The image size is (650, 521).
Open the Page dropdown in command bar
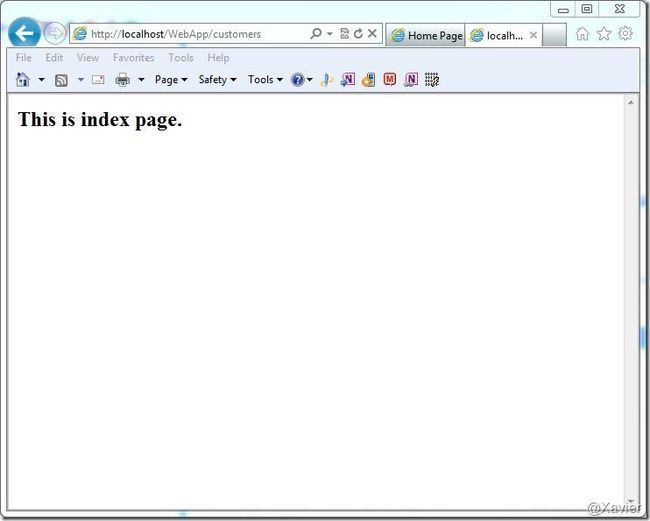[171, 79]
